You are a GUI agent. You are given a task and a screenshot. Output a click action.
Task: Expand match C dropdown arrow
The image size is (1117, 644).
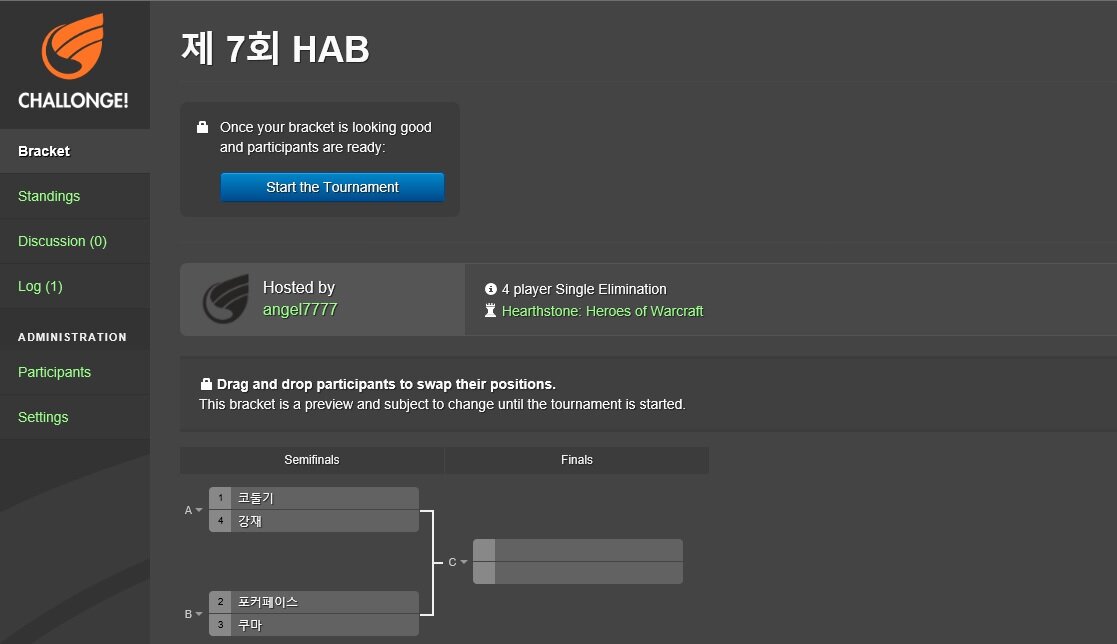pos(463,562)
